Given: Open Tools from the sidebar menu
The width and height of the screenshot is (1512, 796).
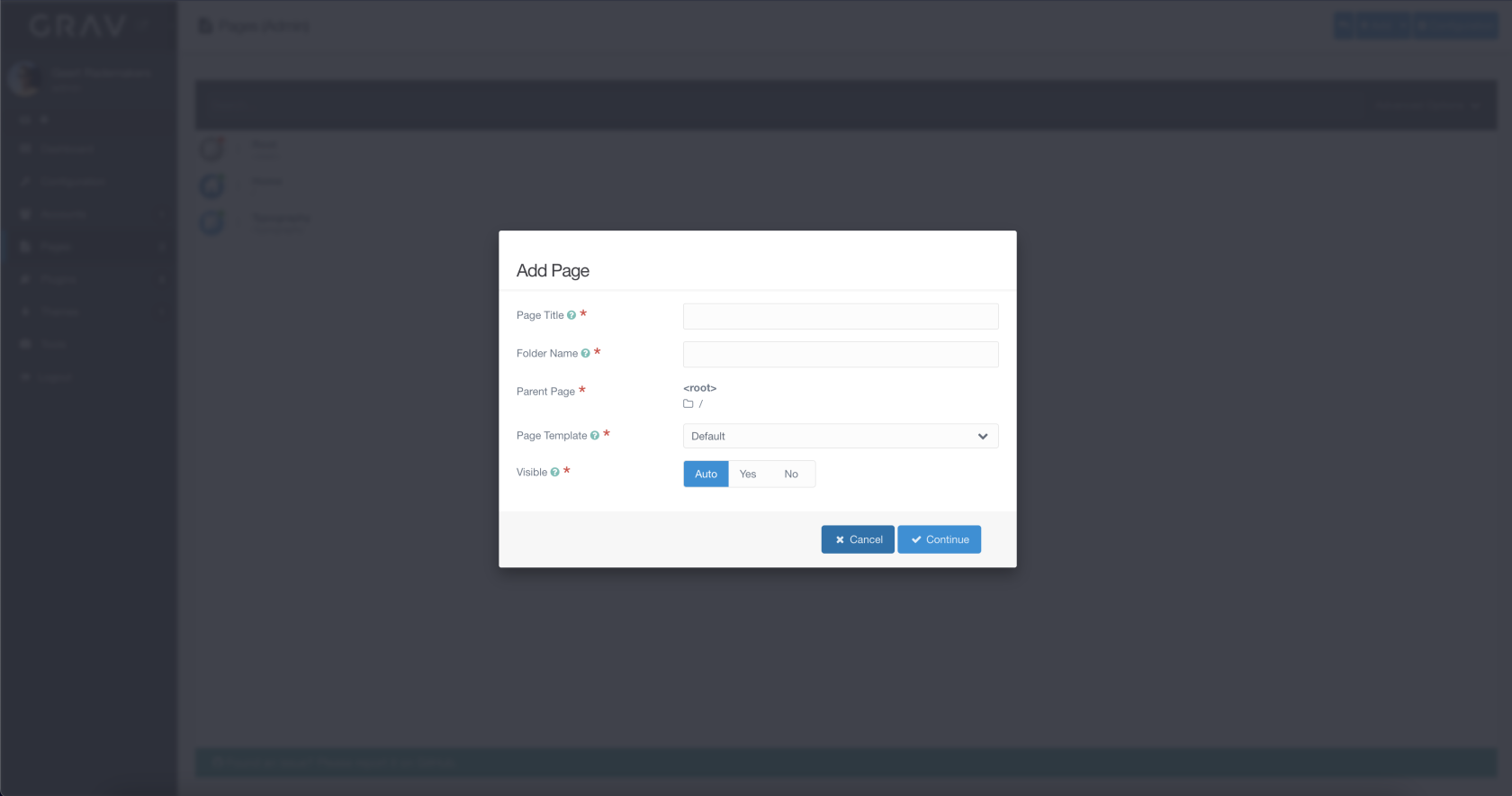Looking at the screenshot, I should coord(54,345).
